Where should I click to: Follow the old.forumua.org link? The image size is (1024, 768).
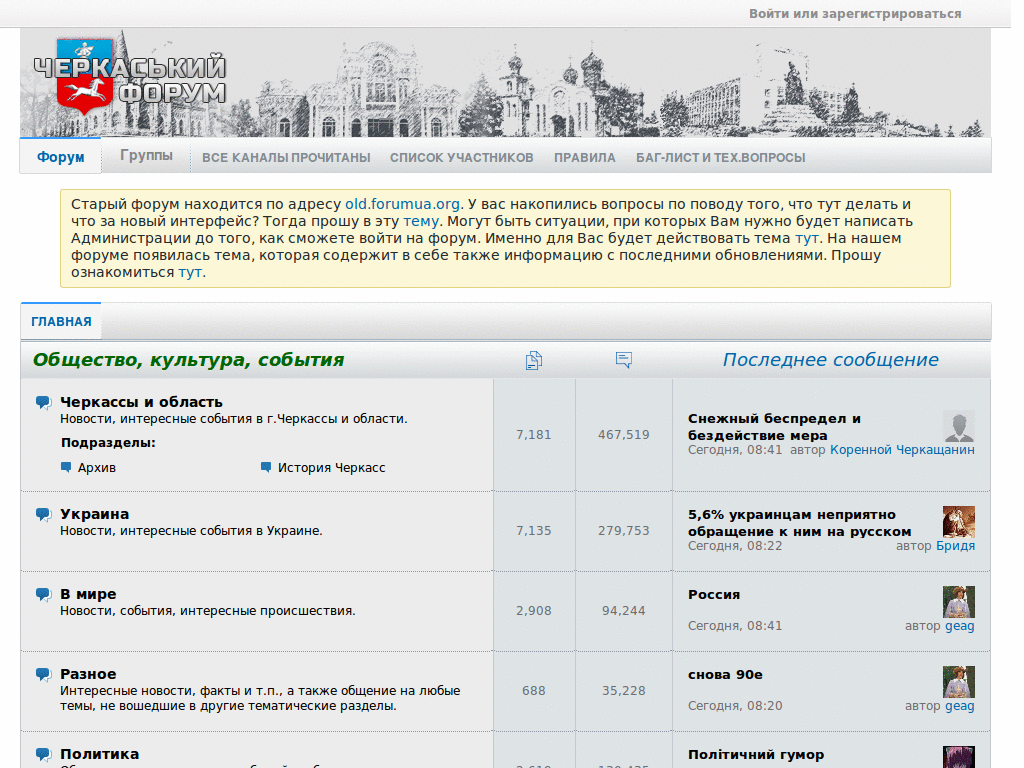coord(402,204)
